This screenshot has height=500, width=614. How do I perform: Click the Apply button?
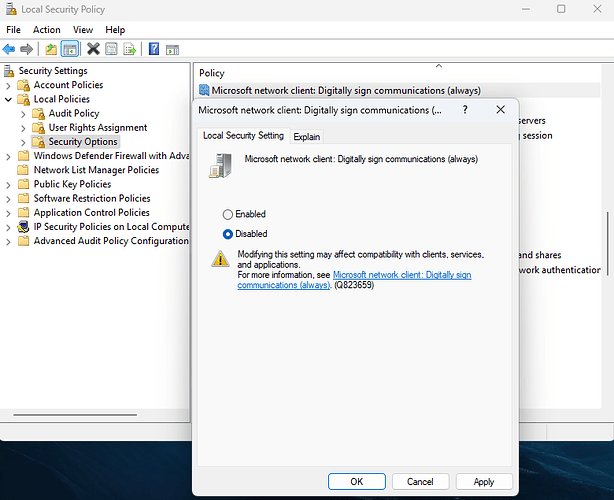[x=484, y=481]
